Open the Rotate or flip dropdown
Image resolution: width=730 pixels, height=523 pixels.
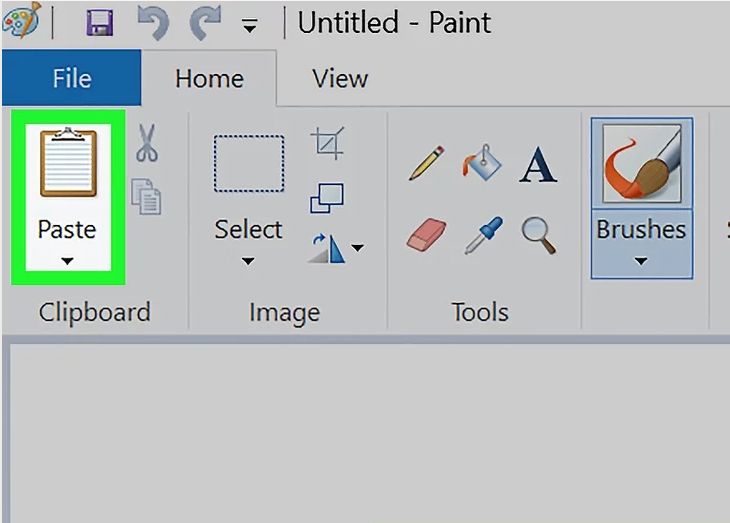(336, 248)
